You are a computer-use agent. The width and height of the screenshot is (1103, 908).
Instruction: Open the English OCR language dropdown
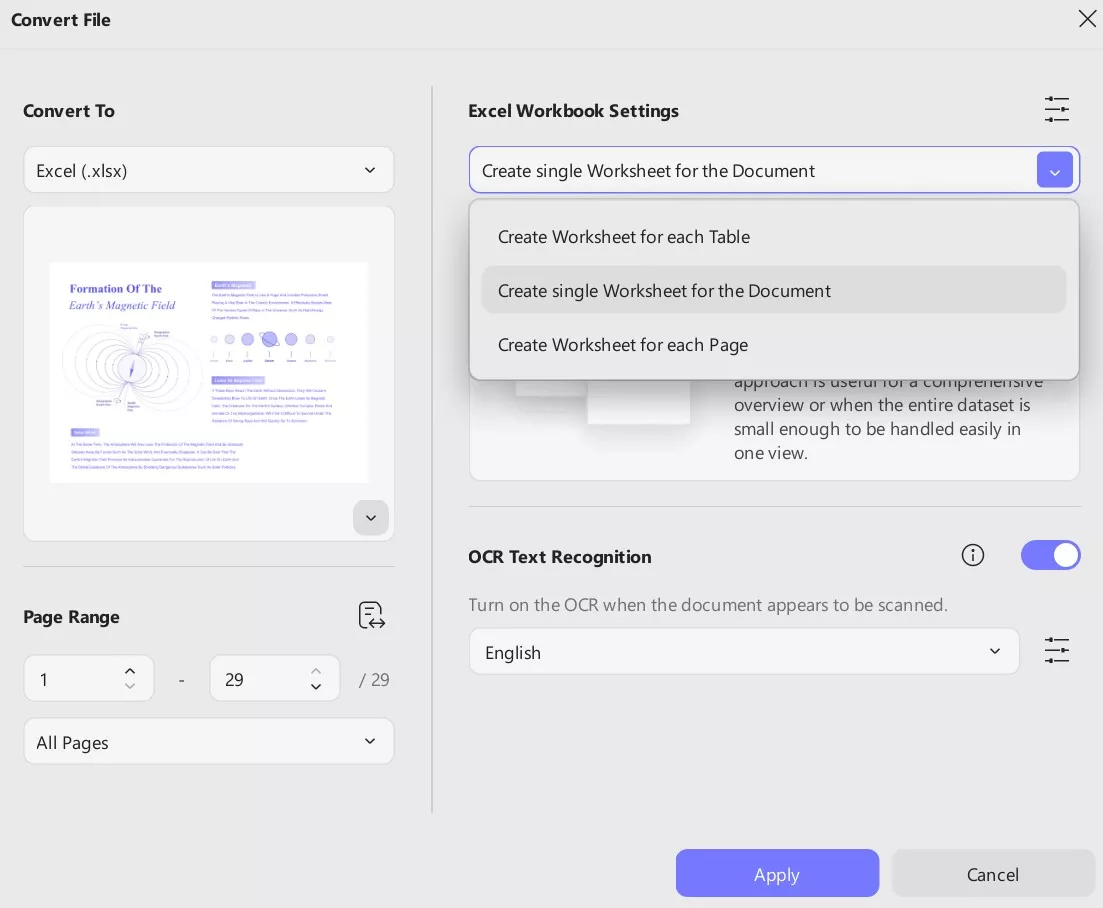point(743,652)
